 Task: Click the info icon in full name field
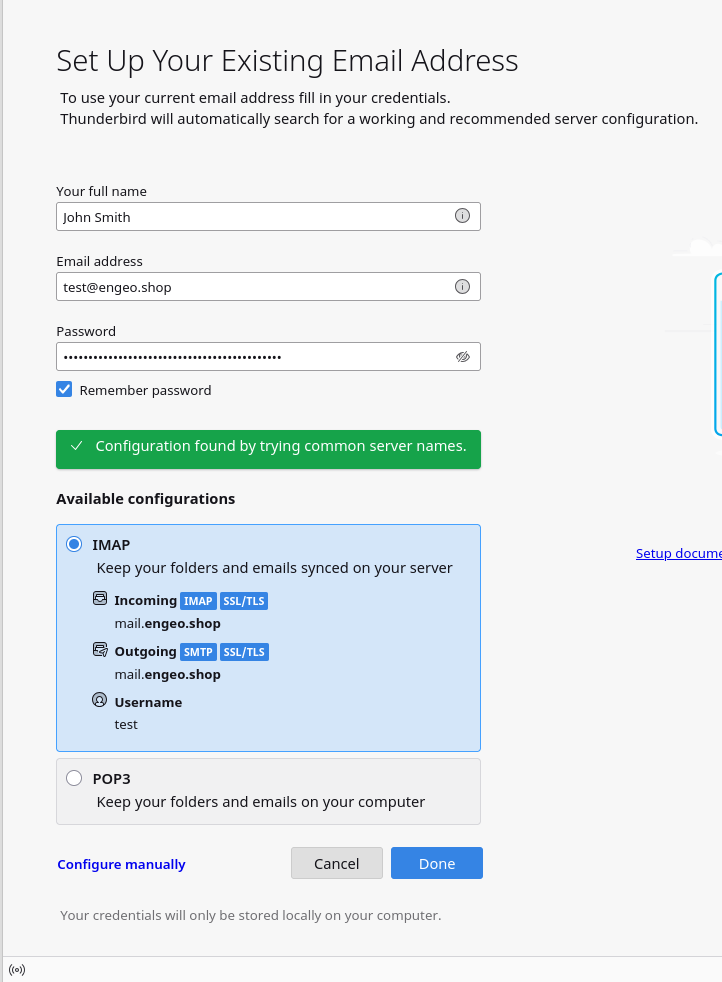pyautogui.click(x=462, y=216)
